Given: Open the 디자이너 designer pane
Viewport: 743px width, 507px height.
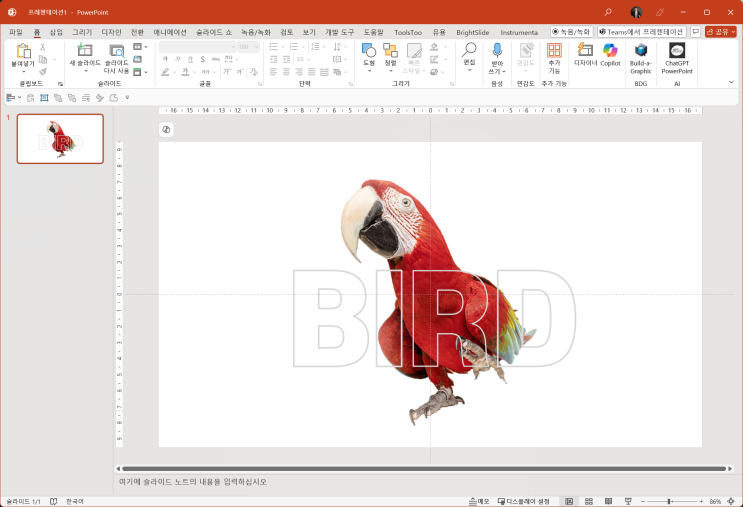Looking at the screenshot, I should point(585,49).
